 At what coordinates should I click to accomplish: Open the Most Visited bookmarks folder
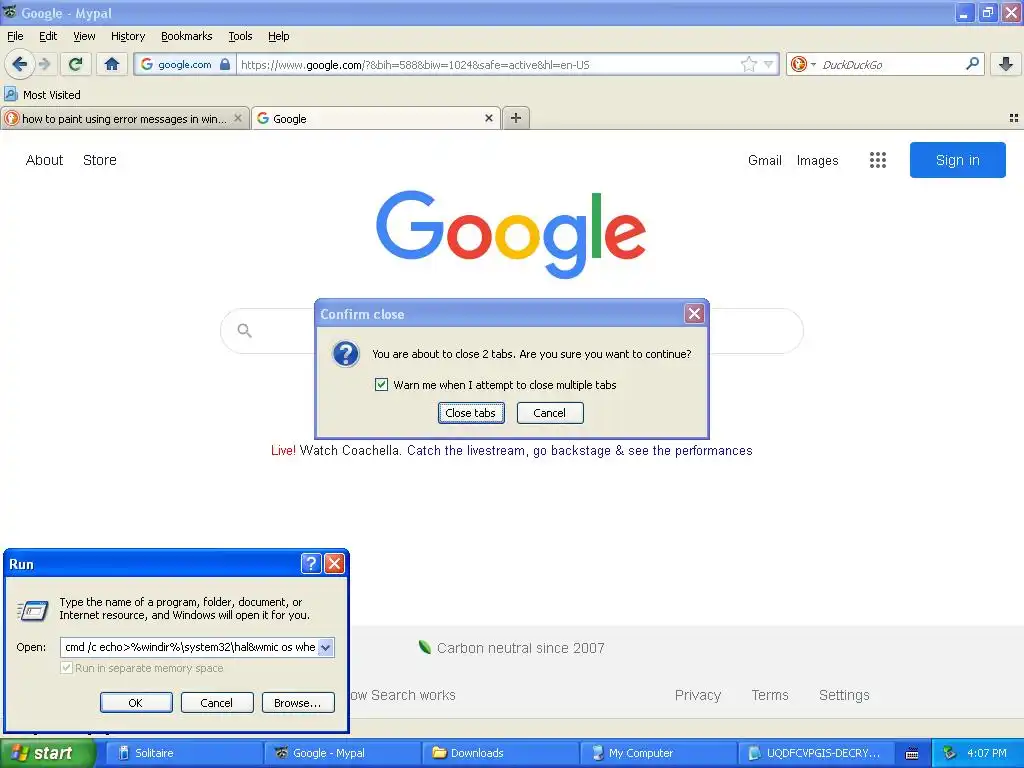tap(42, 95)
